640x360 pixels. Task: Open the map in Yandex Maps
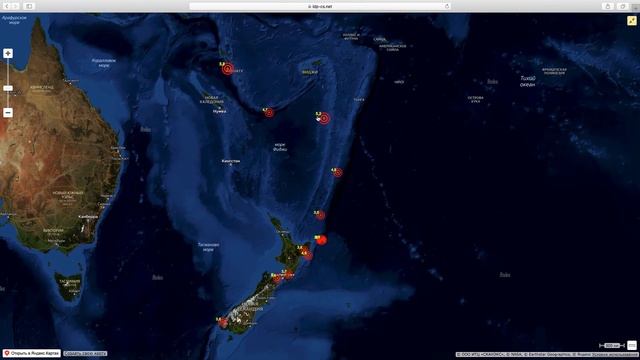(x=32, y=353)
